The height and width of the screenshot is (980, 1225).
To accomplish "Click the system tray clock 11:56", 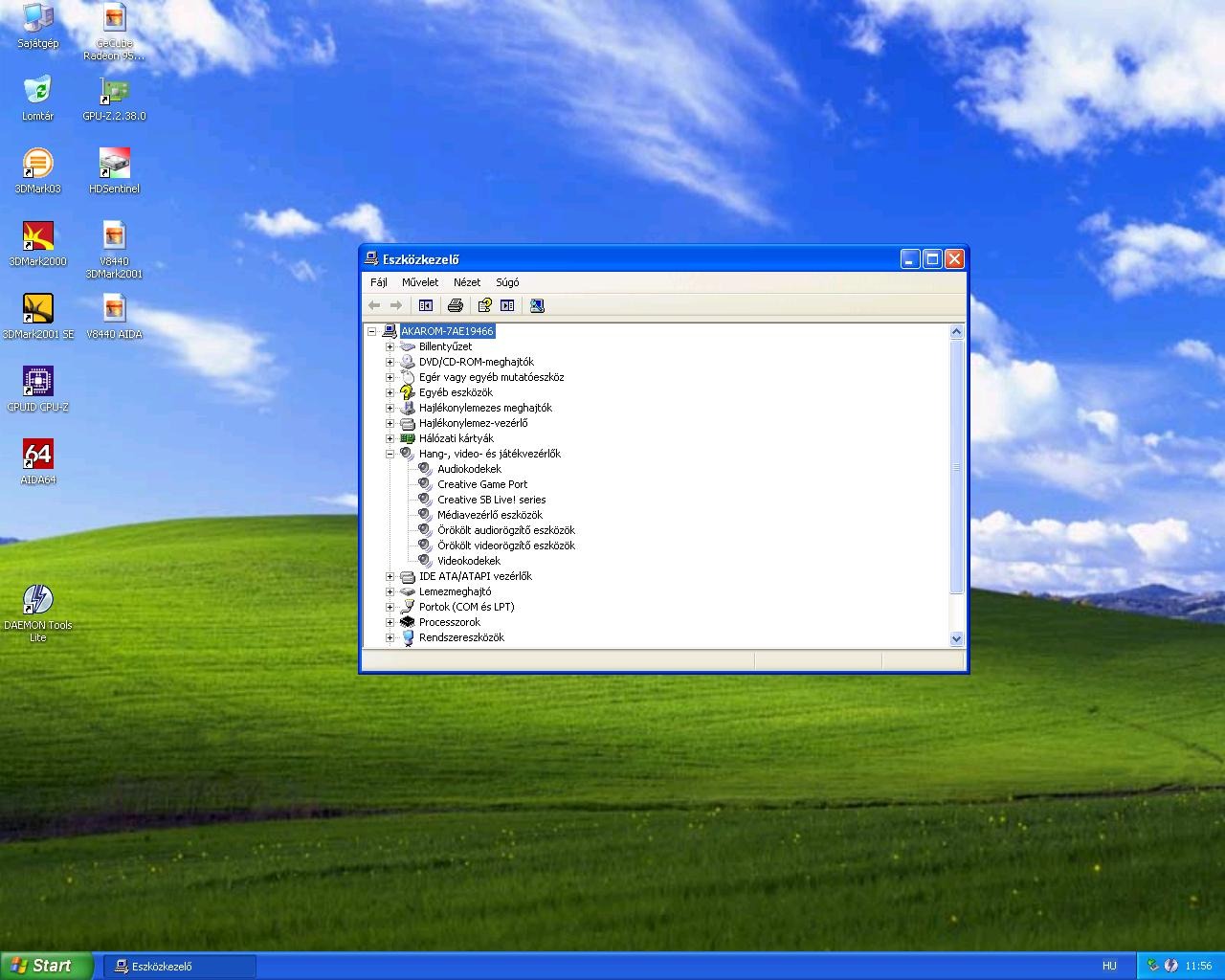I will click(x=1198, y=967).
